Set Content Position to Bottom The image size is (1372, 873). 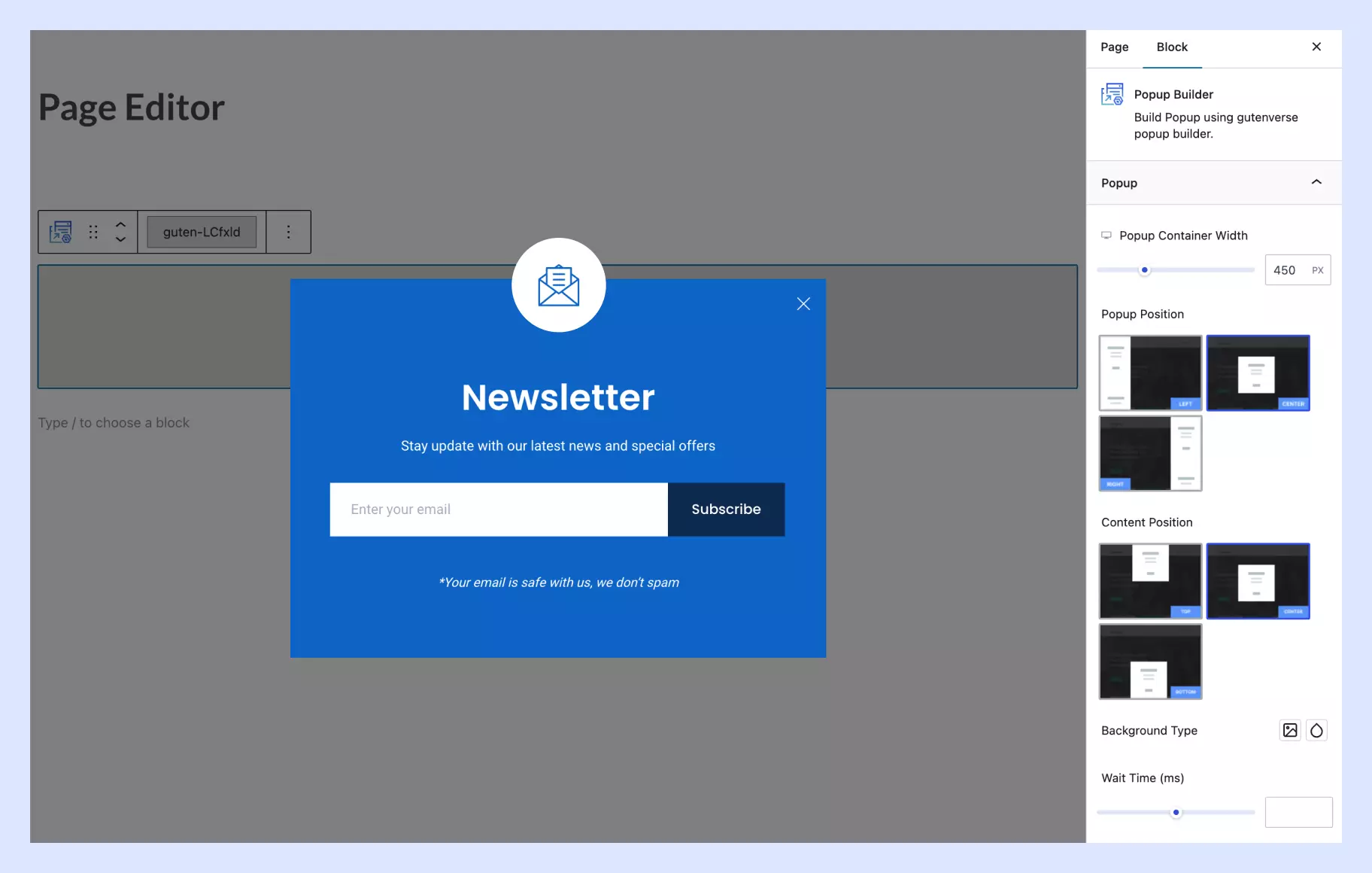(x=1150, y=662)
